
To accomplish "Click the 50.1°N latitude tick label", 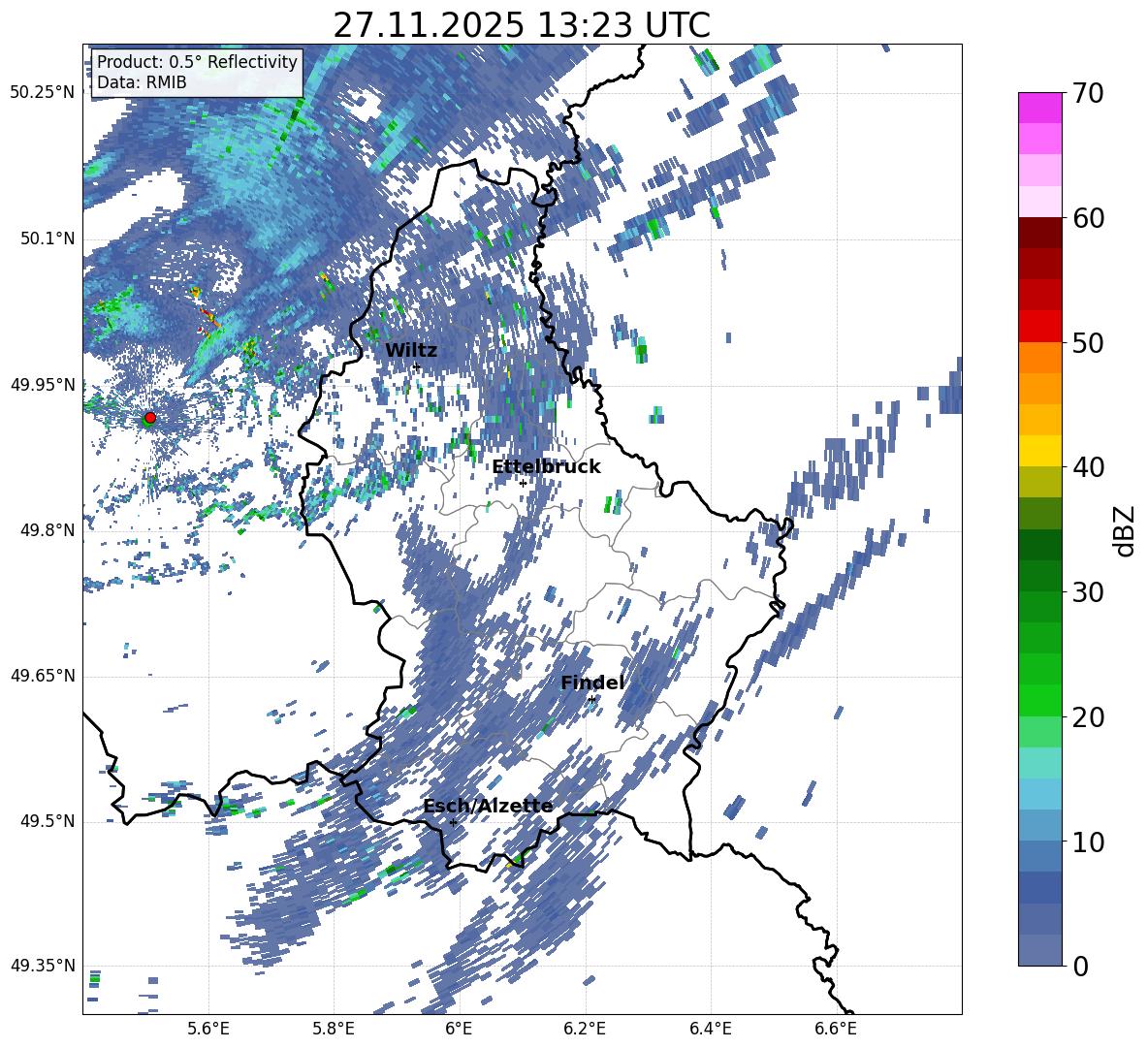I will pyautogui.click(x=48, y=238).
